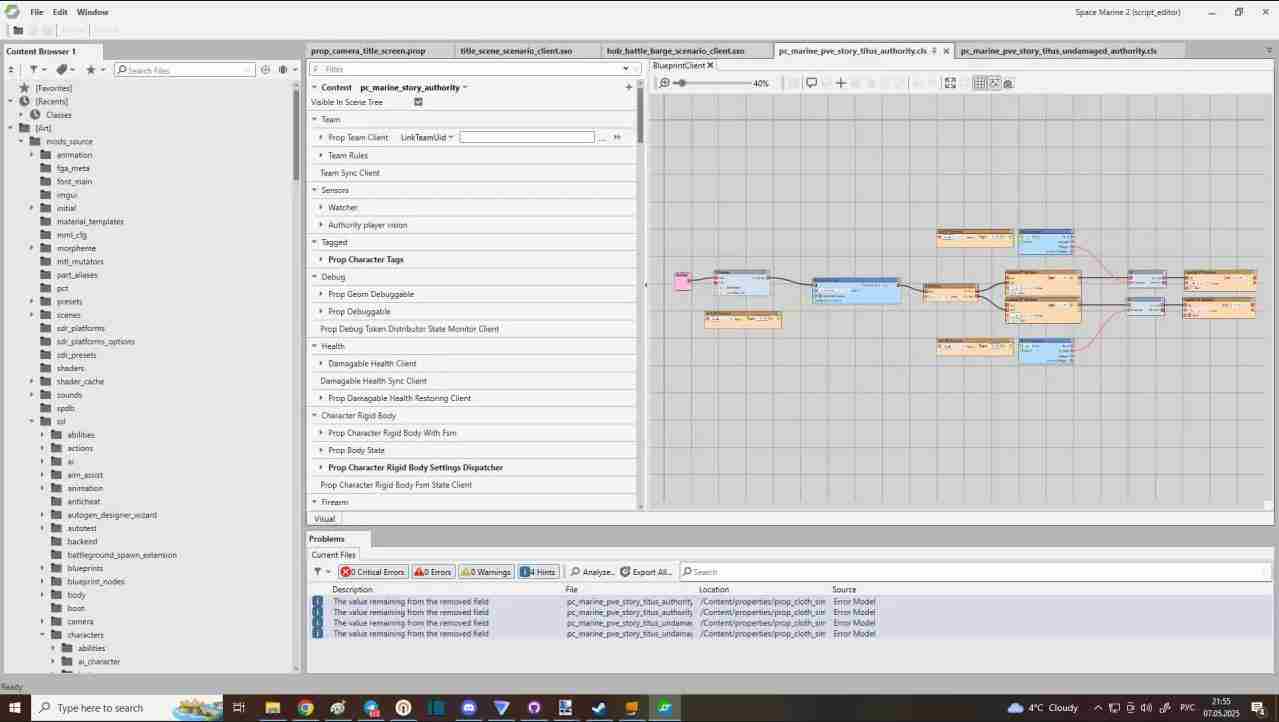The width and height of the screenshot is (1279, 722).
Task: Click the sort up-down arrows icon in Content Browser
Action: [10, 70]
